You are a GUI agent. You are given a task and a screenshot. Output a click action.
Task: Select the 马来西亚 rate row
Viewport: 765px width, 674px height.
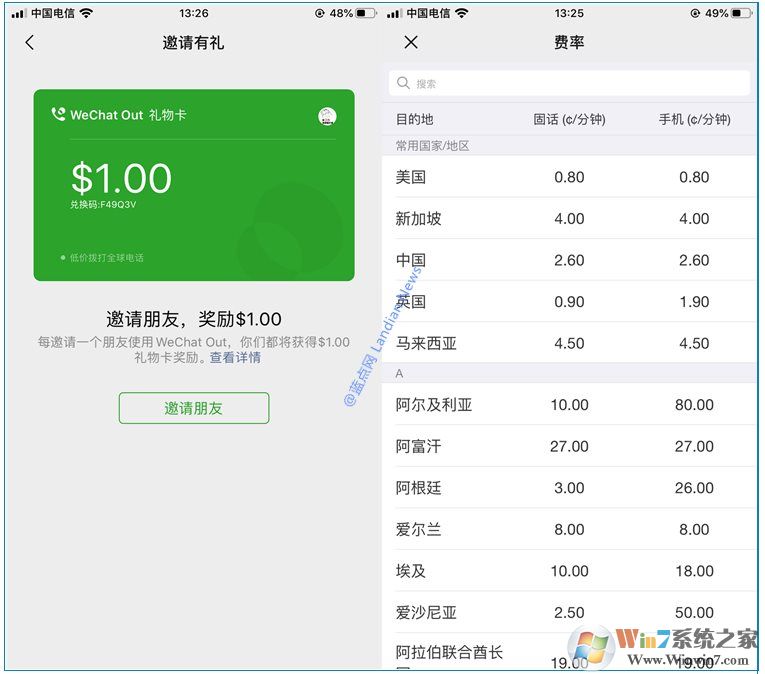click(x=569, y=343)
